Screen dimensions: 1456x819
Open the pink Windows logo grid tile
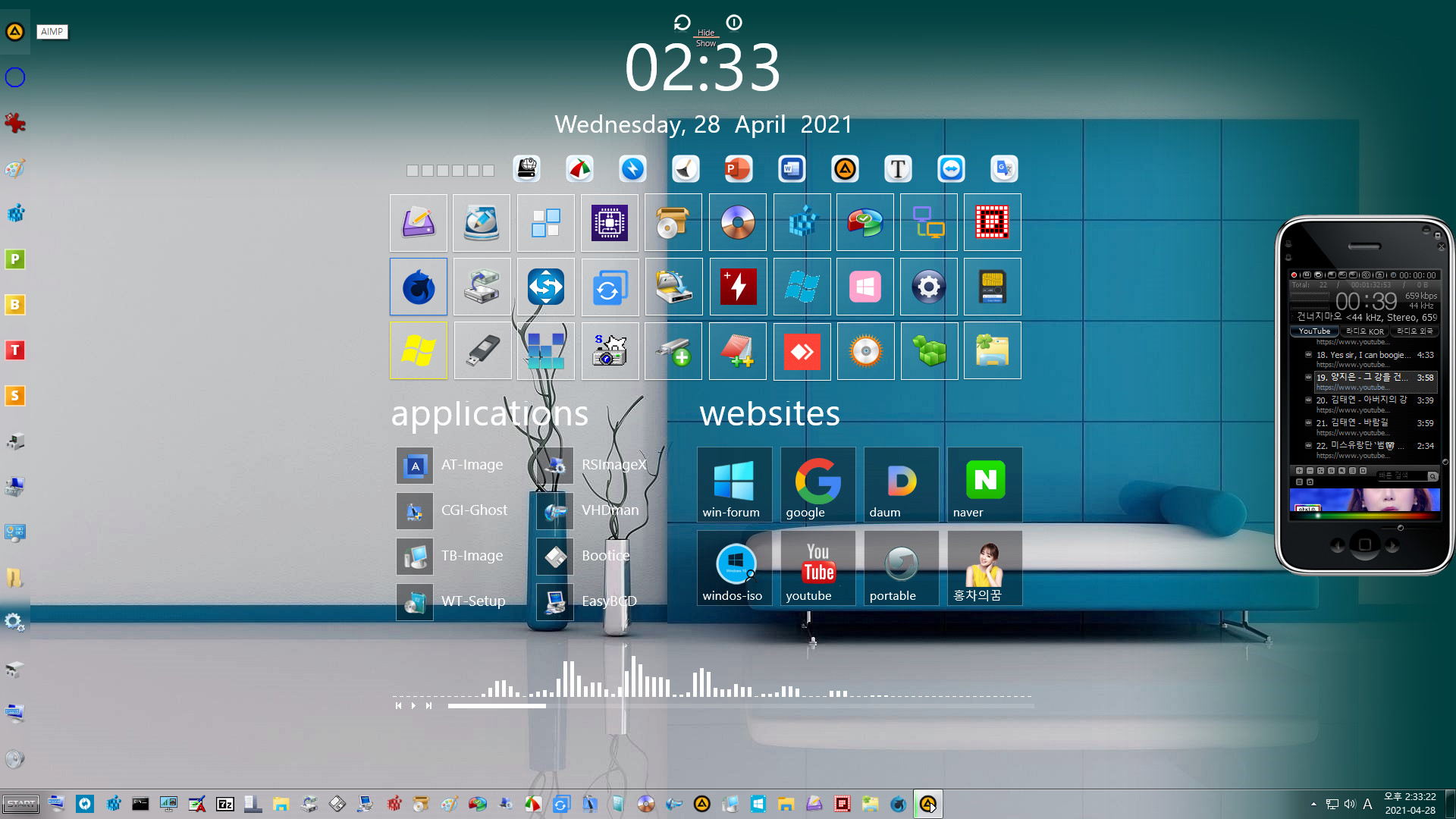pyautogui.click(x=865, y=287)
